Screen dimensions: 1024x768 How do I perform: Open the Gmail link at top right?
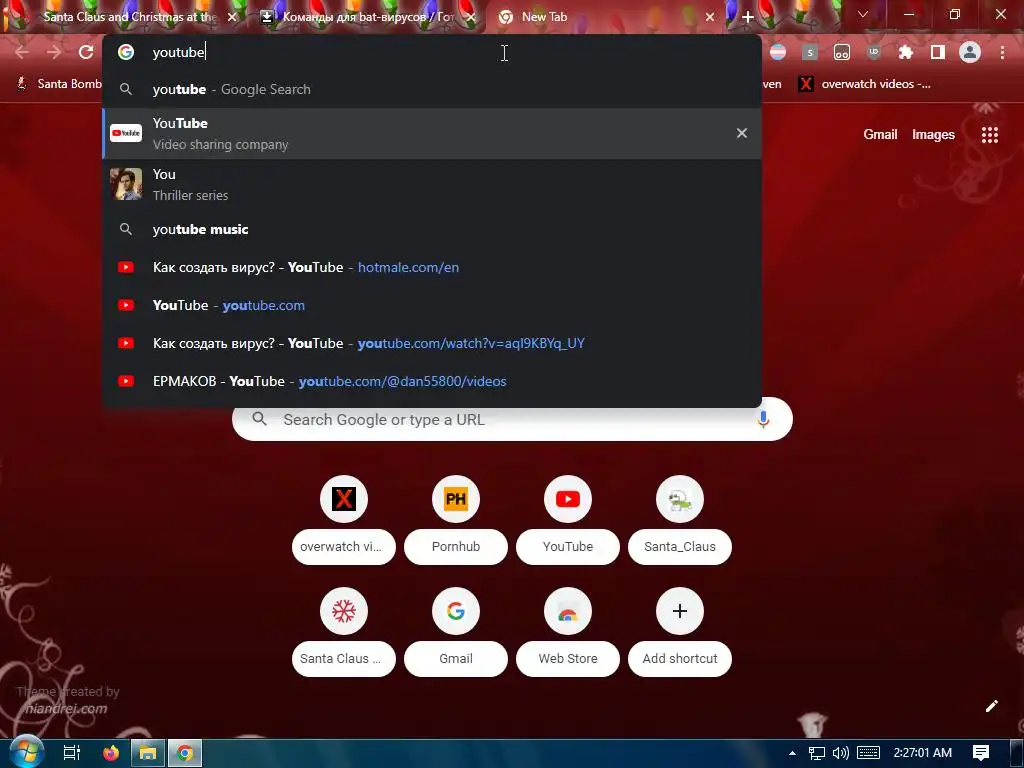(880, 135)
